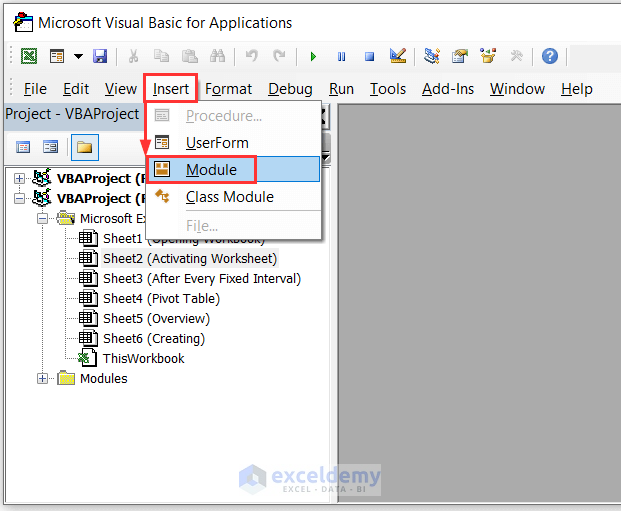Select Sheet3 (After Every Fixed Interval)
Screen dimensions: 621x511
[202, 278]
